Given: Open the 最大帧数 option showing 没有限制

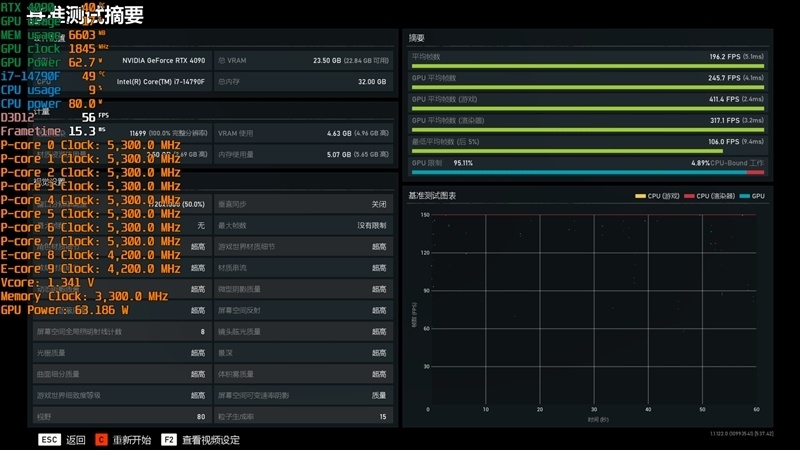Looking at the screenshot, I should (x=303, y=225).
